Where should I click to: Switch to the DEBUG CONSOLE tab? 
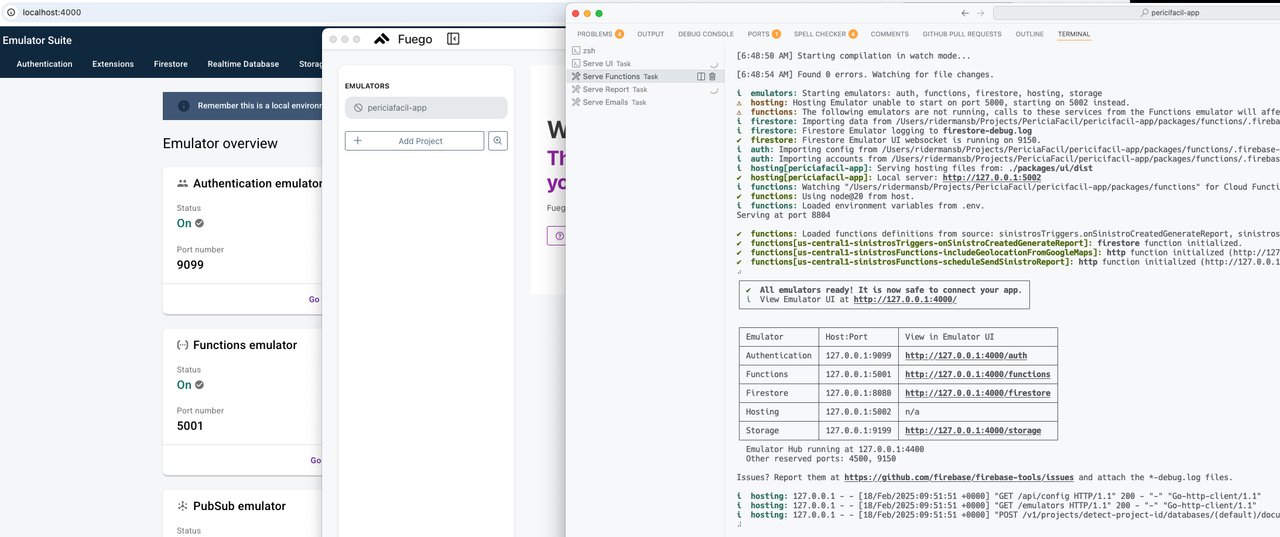(x=706, y=34)
